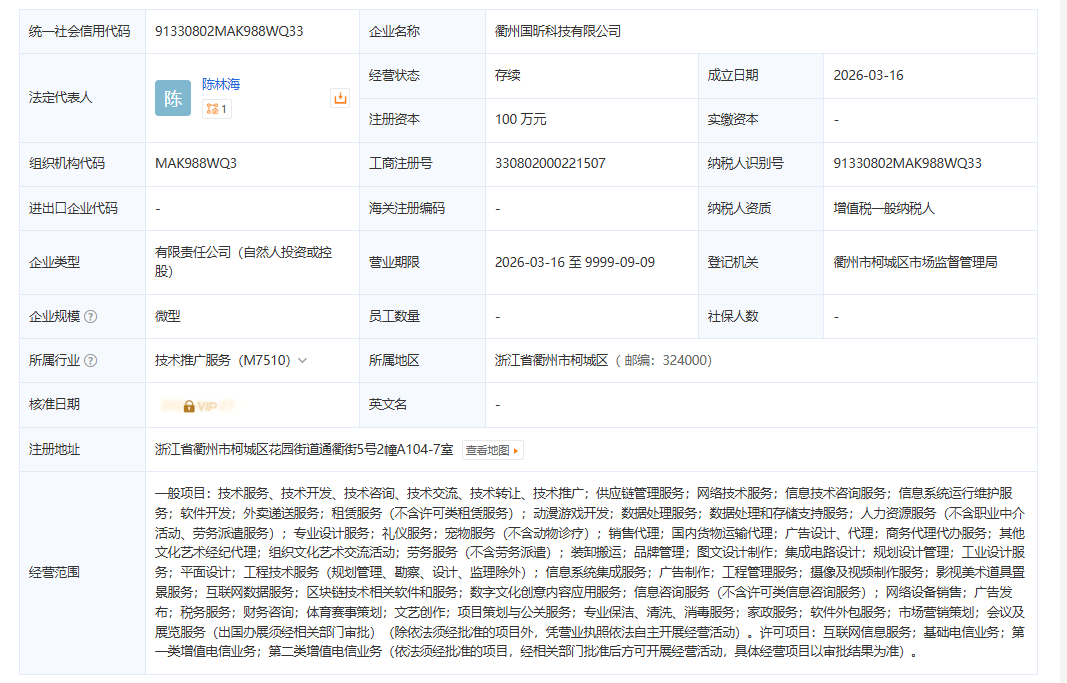Click the status value 存续
Viewport: 1067px width, 683px height.
coord(508,76)
